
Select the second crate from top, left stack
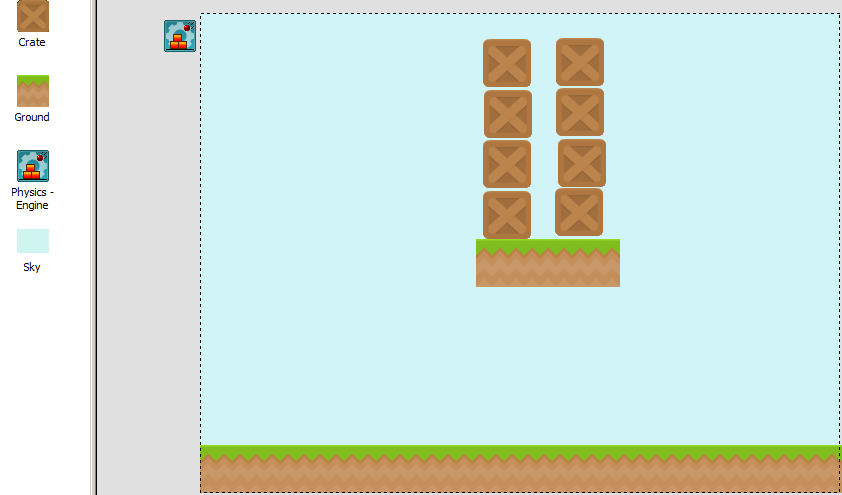pyautogui.click(x=508, y=114)
